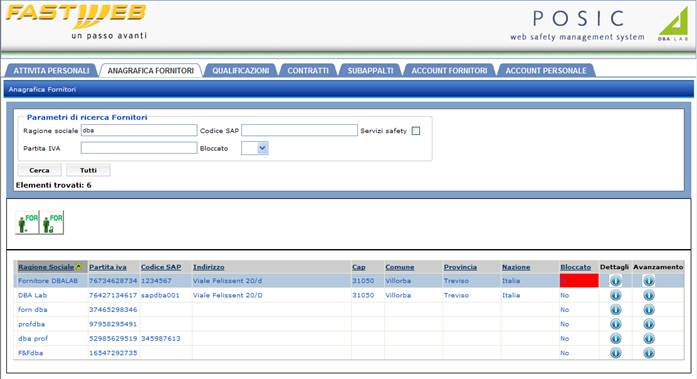Click the FOR supplier icon with lock
The height and width of the screenshot is (379, 697).
(52, 222)
